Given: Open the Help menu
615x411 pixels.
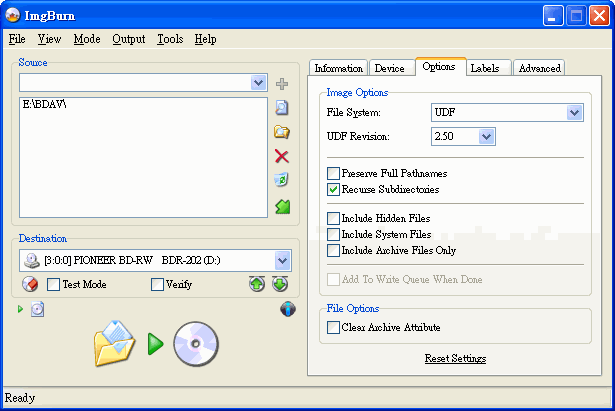Looking at the screenshot, I should pyautogui.click(x=205, y=39).
